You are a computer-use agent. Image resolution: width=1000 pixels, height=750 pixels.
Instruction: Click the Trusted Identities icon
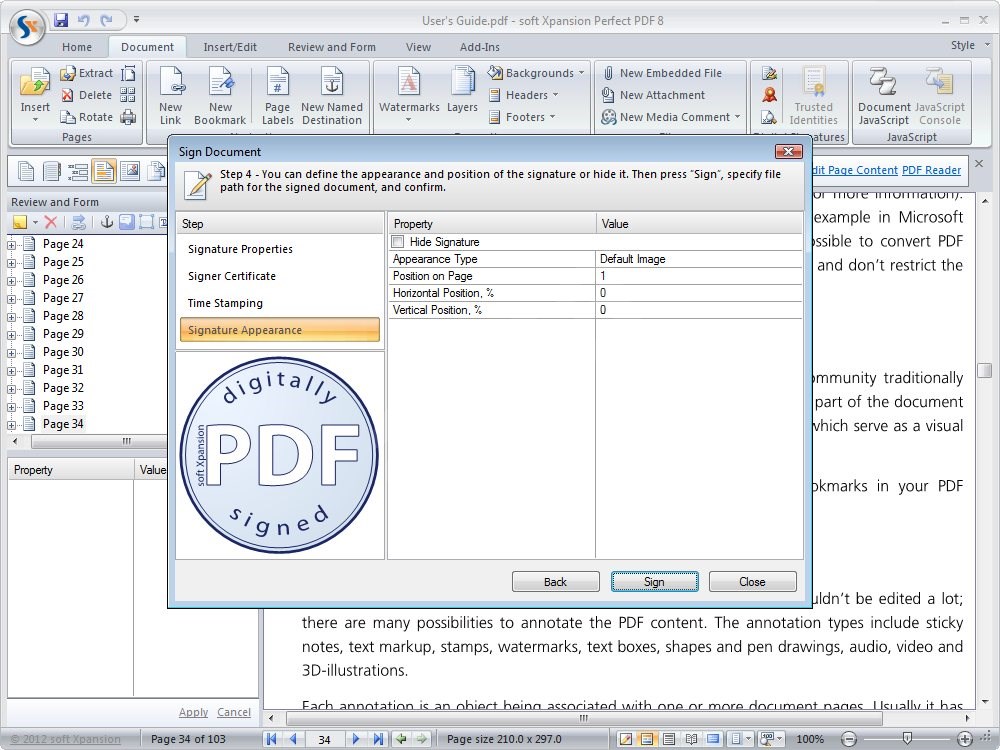[x=814, y=82]
